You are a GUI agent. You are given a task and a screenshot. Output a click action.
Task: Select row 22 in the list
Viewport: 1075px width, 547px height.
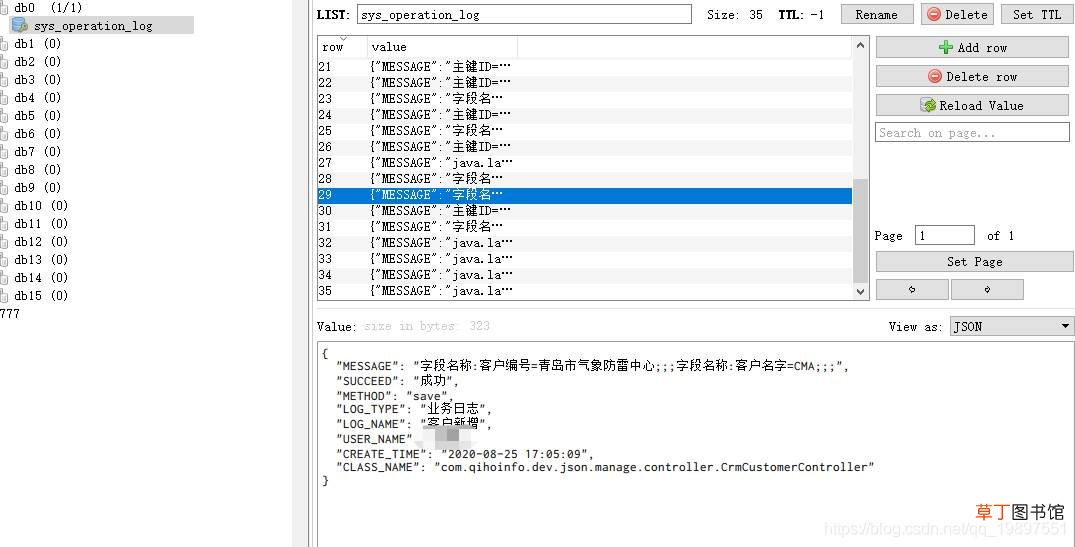(585, 82)
